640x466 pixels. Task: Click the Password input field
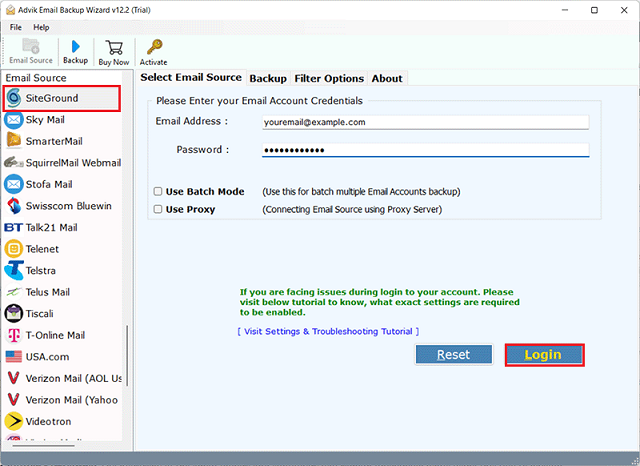(x=425, y=150)
